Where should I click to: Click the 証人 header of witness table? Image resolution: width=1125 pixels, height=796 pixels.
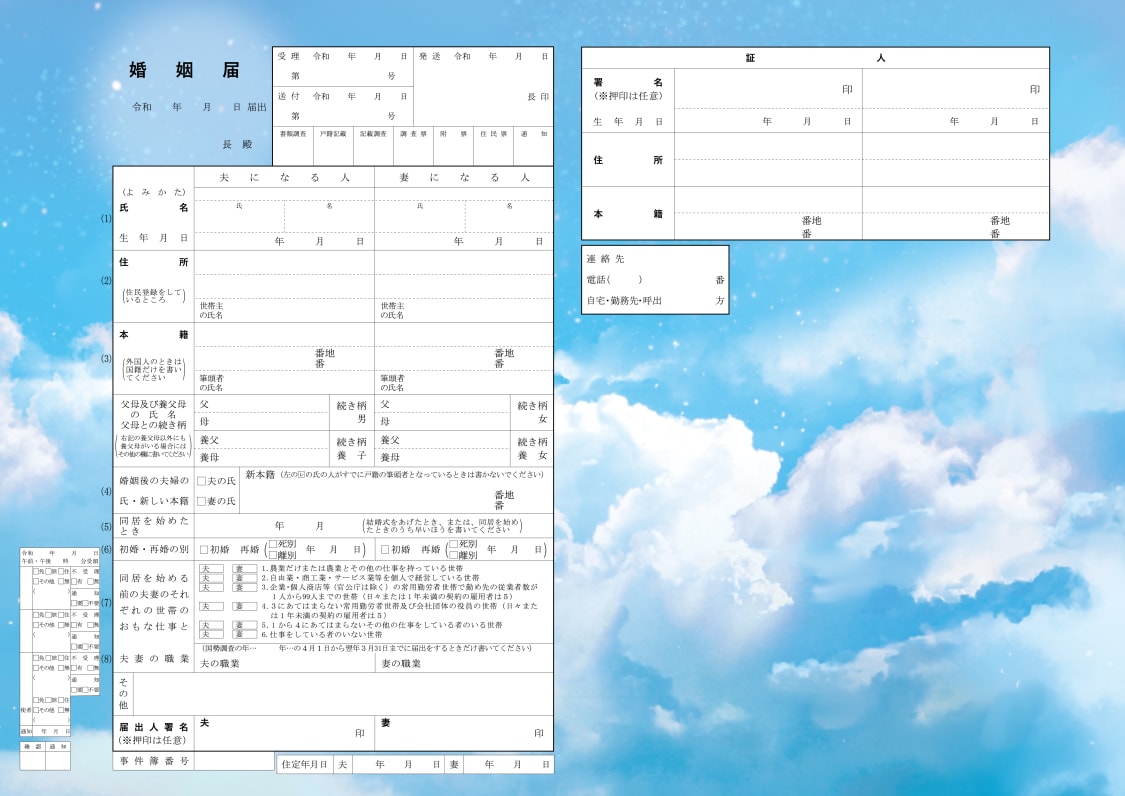(815, 58)
